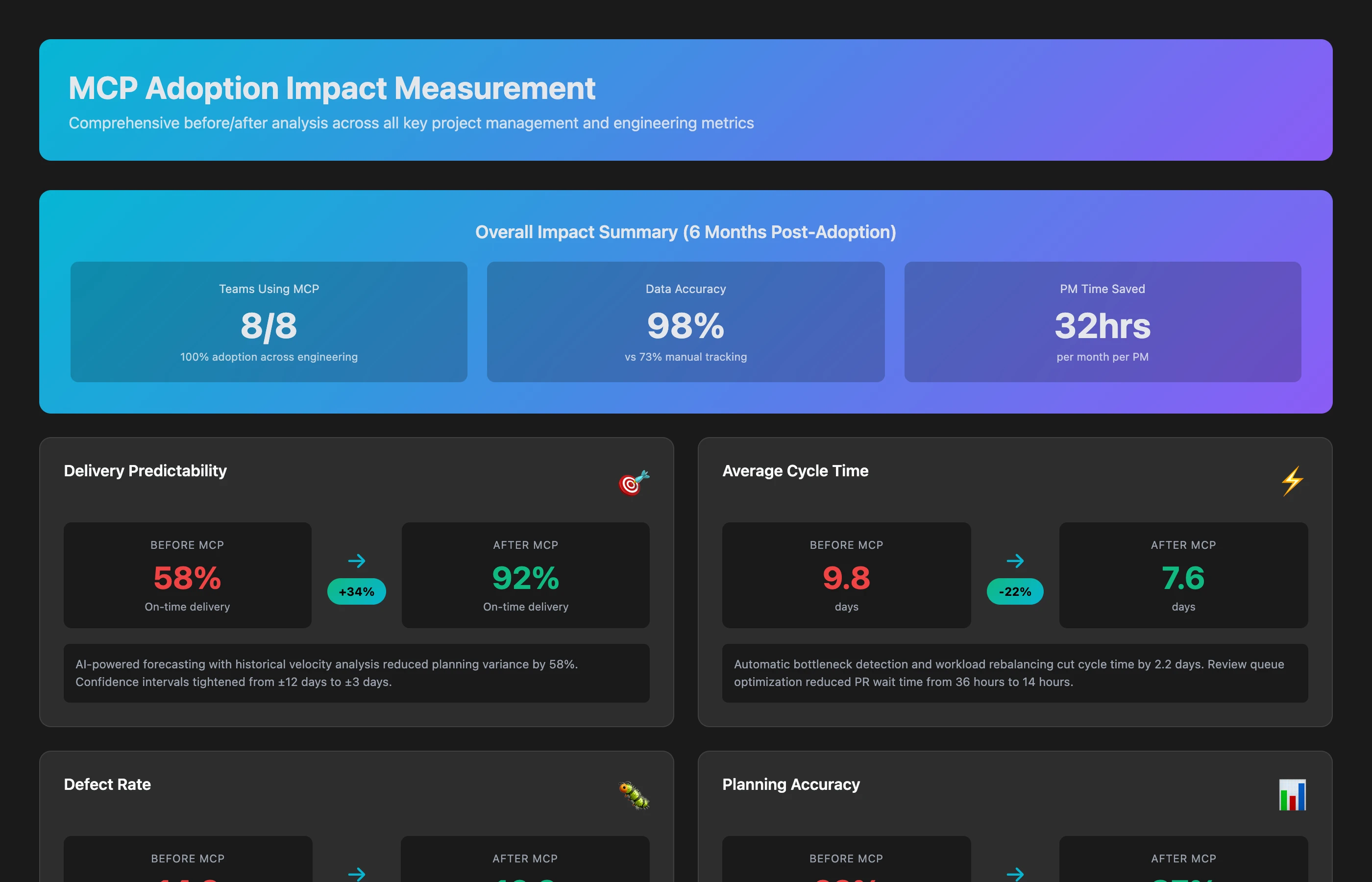Click the Planning Accuracy heading
Viewport: 1372px width, 882px height.
click(x=791, y=784)
